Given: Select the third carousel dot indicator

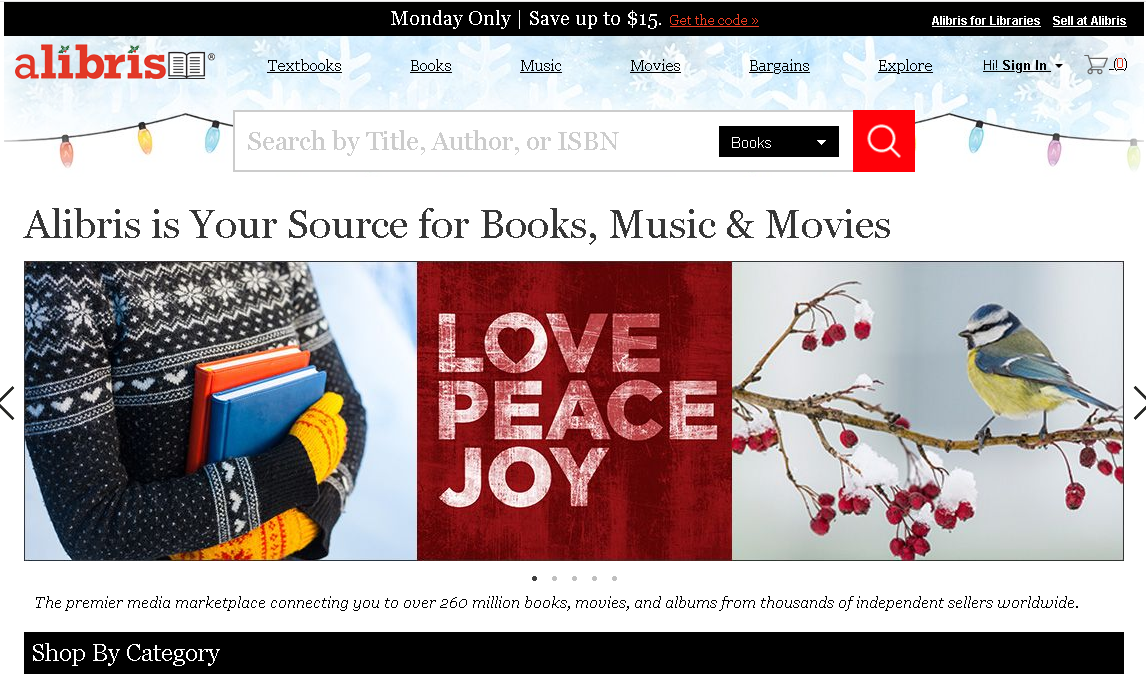Looking at the screenshot, I should click(x=574, y=578).
